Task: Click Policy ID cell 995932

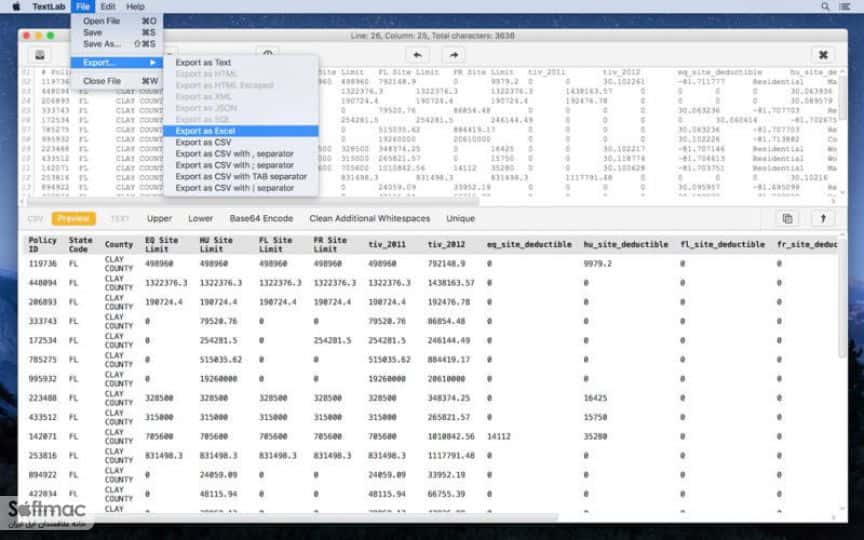Action: (x=42, y=379)
